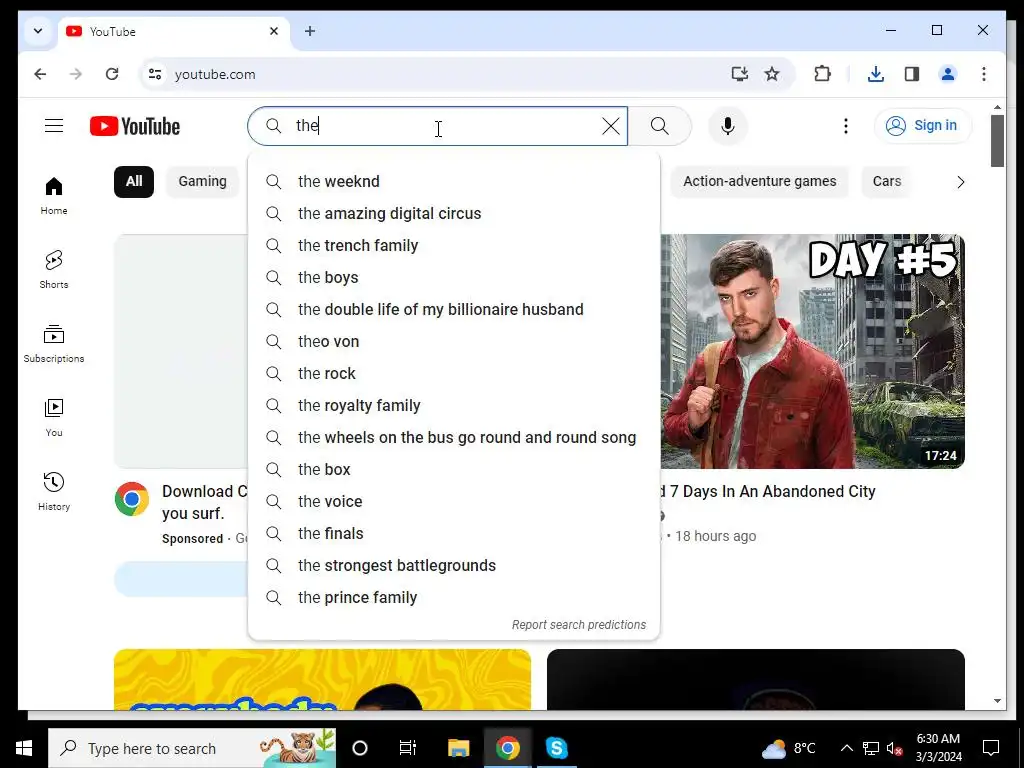This screenshot has width=1024, height=768.
Task: Choose suggestion "the box"
Action: pyautogui.click(x=454, y=470)
